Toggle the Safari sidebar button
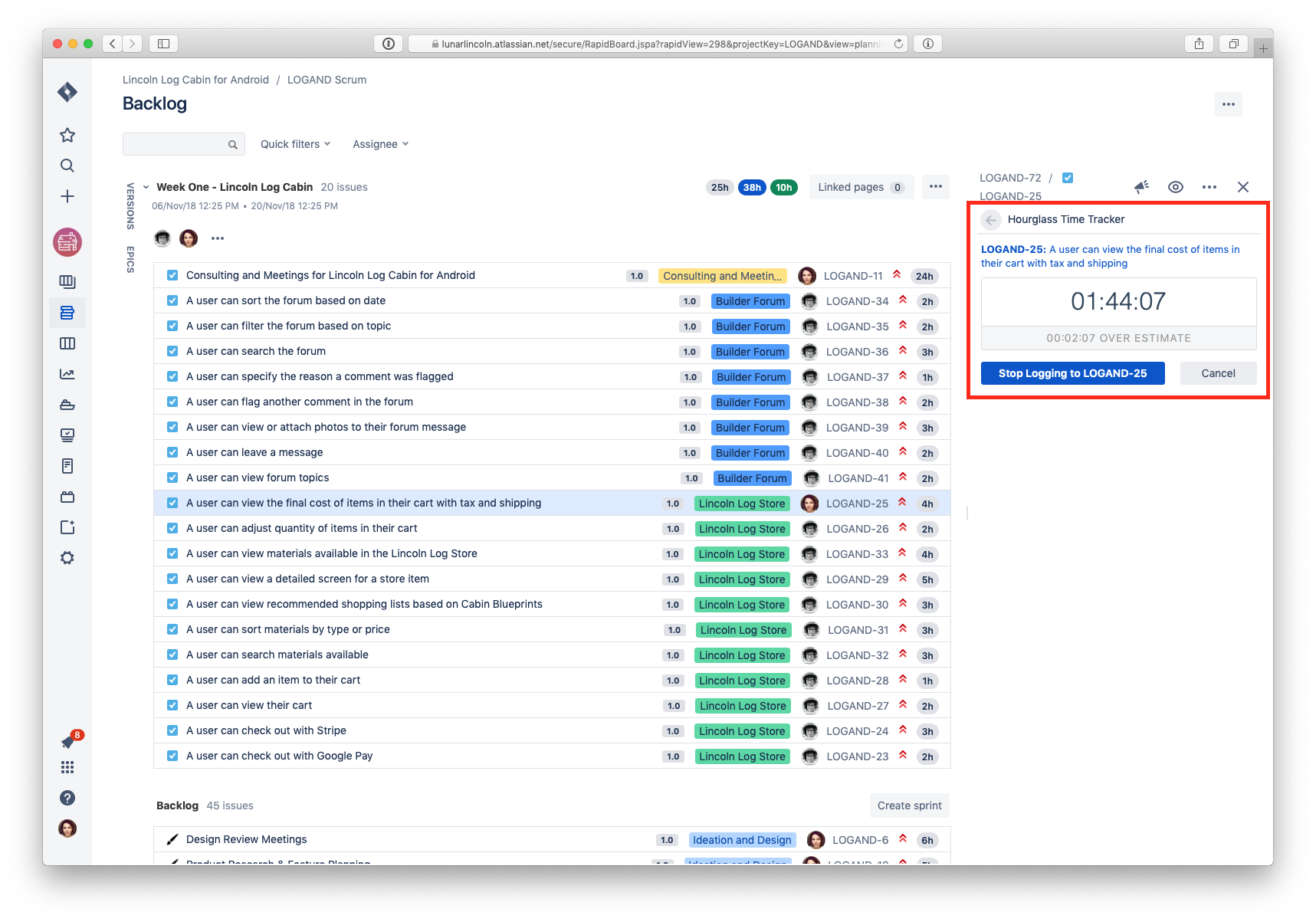The image size is (1316, 922). pos(163,44)
